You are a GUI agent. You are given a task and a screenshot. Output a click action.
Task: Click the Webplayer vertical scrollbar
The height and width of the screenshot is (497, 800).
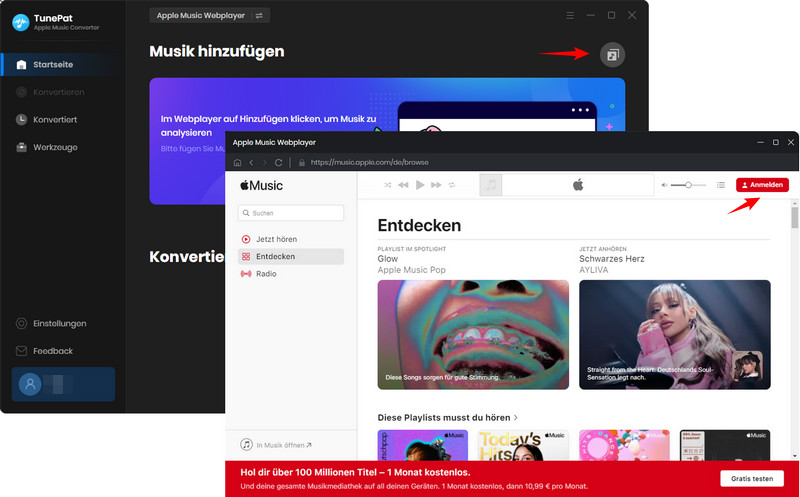pyautogui.click(x=794, y=217)
